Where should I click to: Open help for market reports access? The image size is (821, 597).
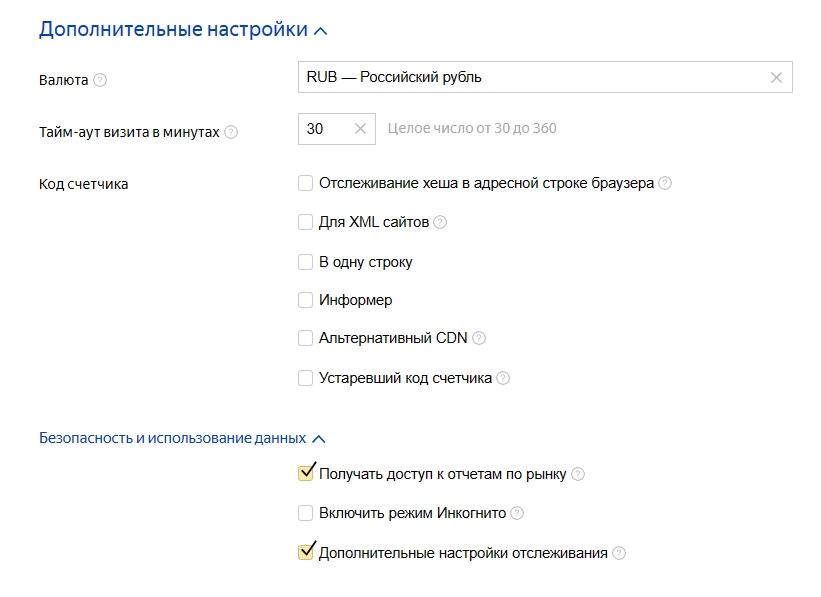point(578,474)
